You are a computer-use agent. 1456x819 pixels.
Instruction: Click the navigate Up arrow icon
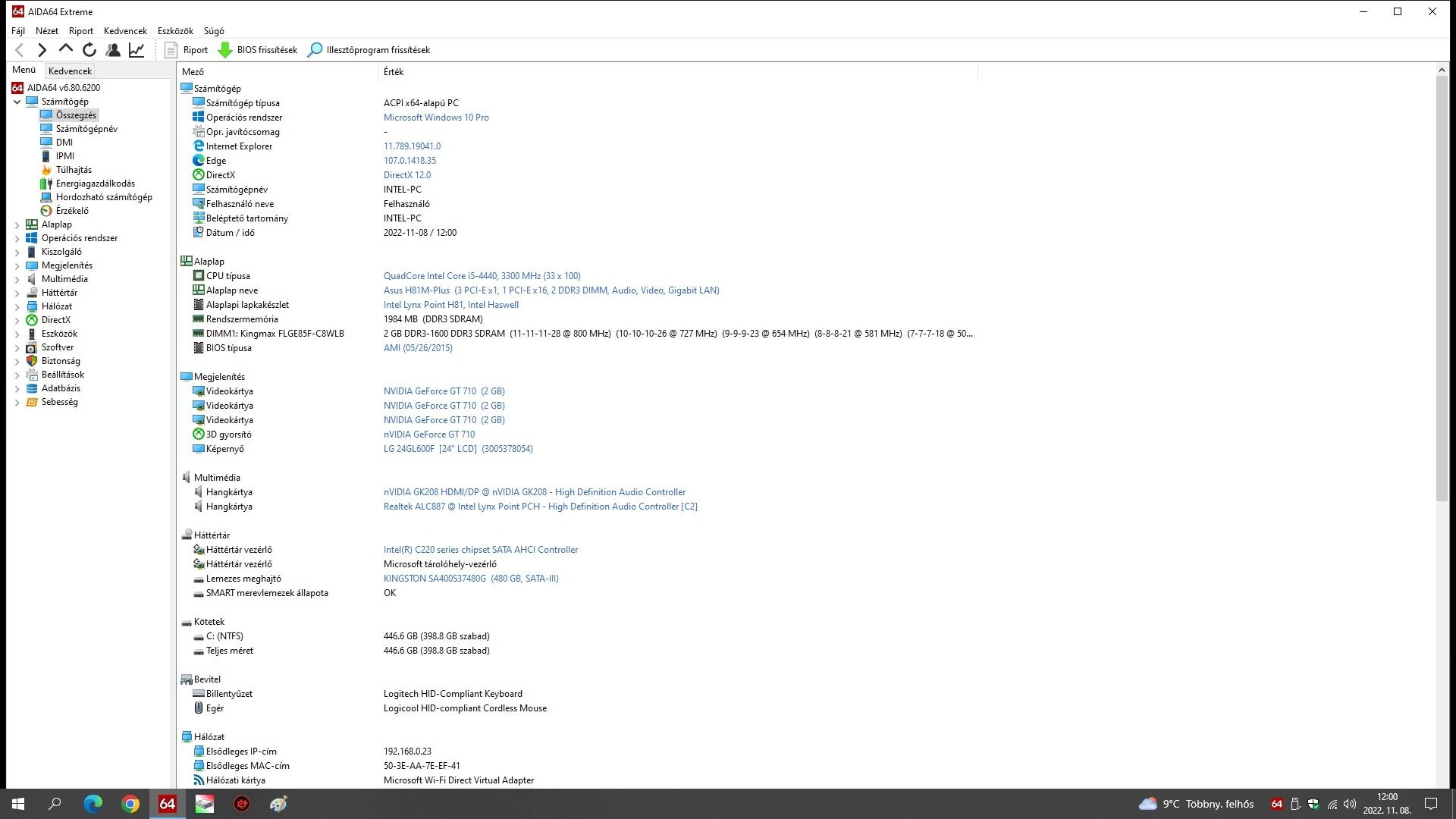click(x=66, y=50)
